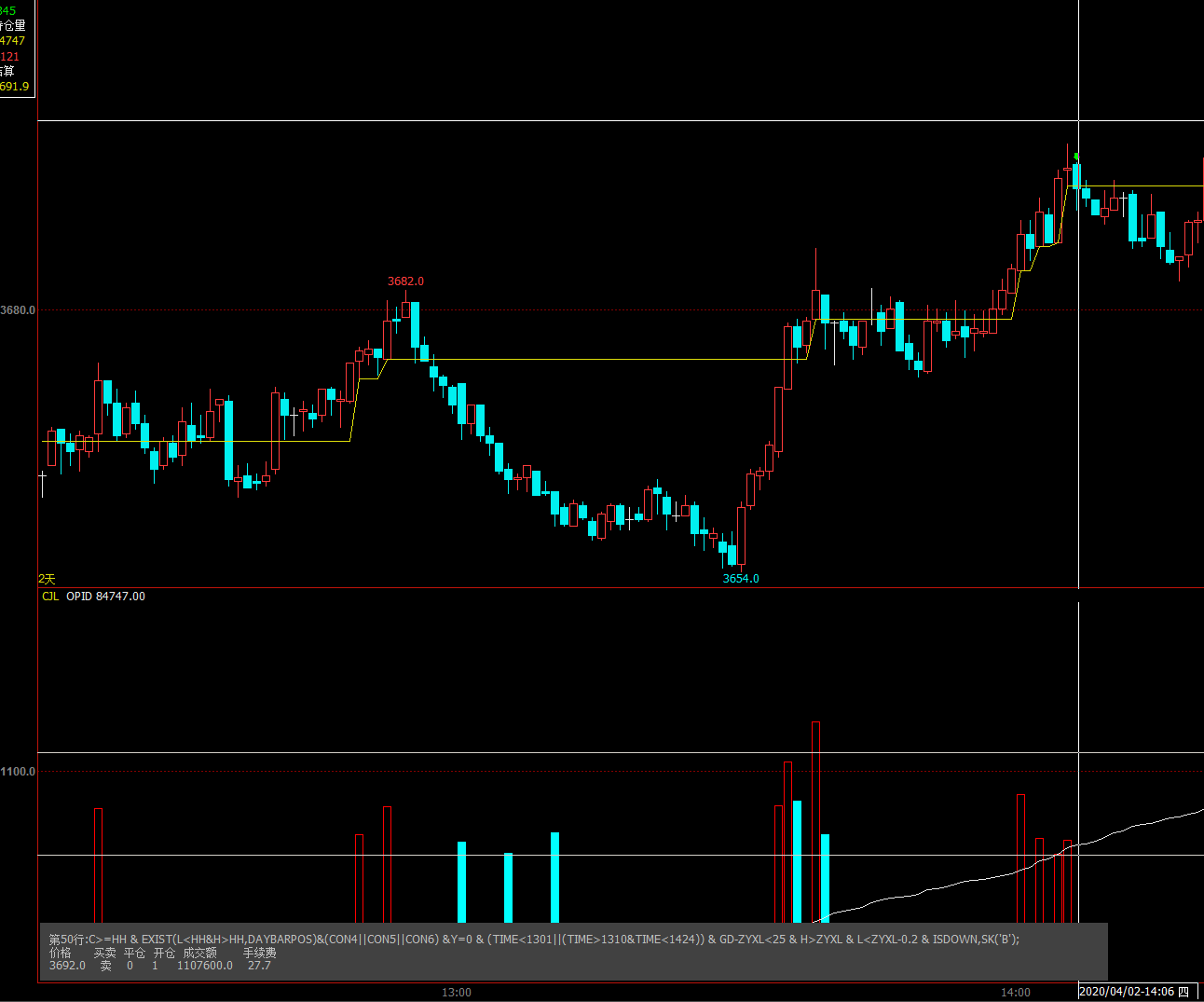Click the 14:00 time axis marker
Image resolution: width=1204 pixels, height=1002 pixels.
pos(1015,993)
